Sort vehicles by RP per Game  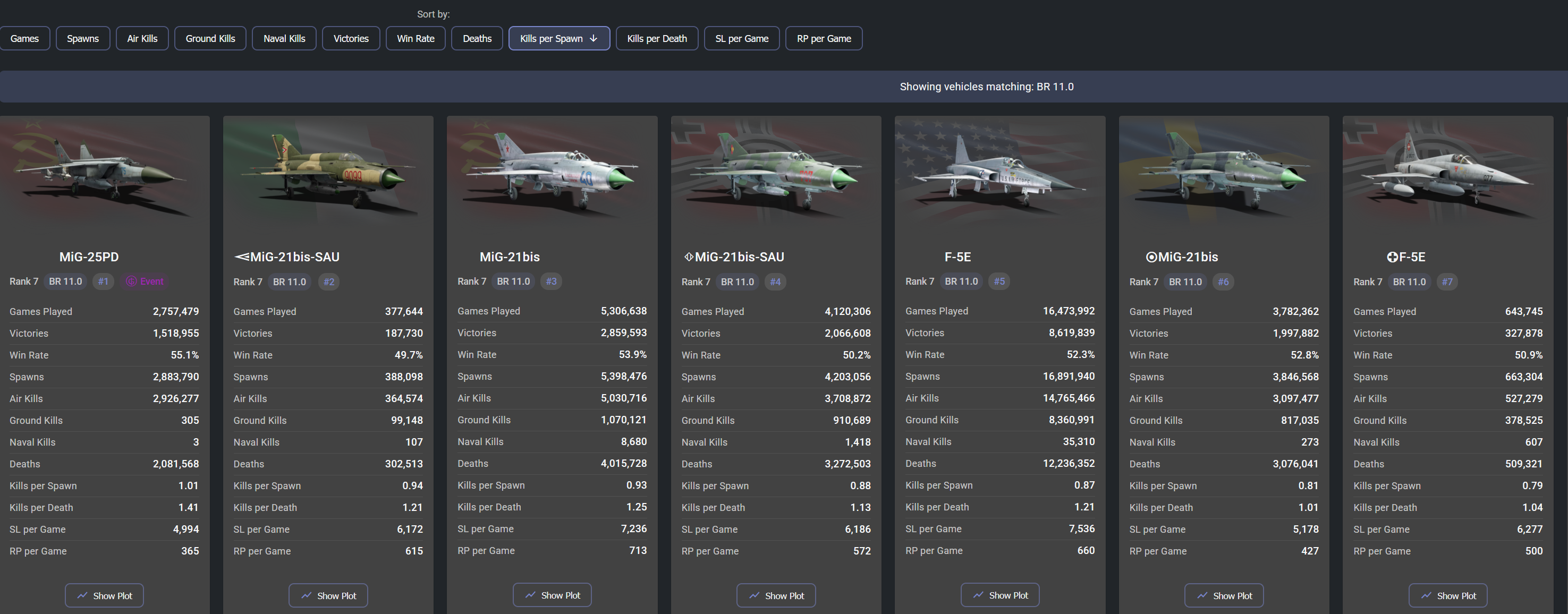(824, 38)
